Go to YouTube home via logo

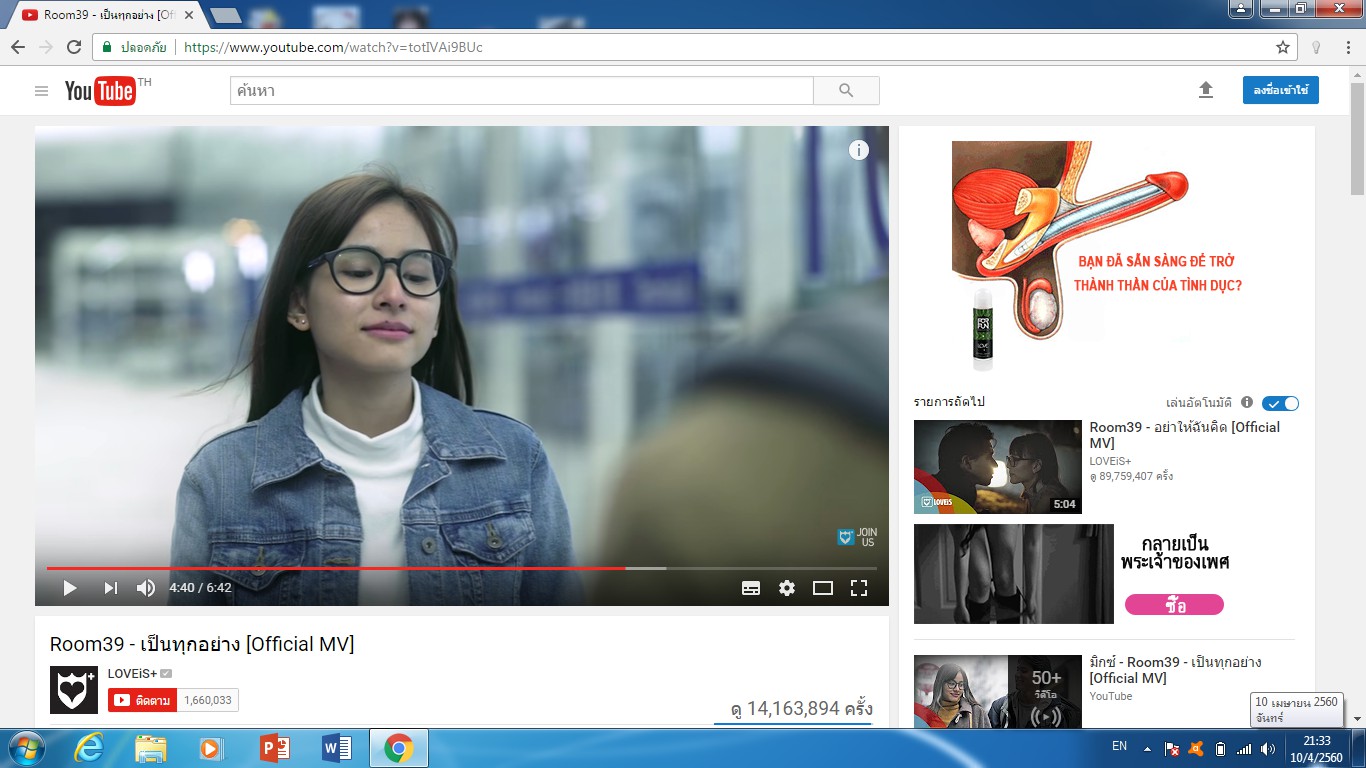point(100,91)
